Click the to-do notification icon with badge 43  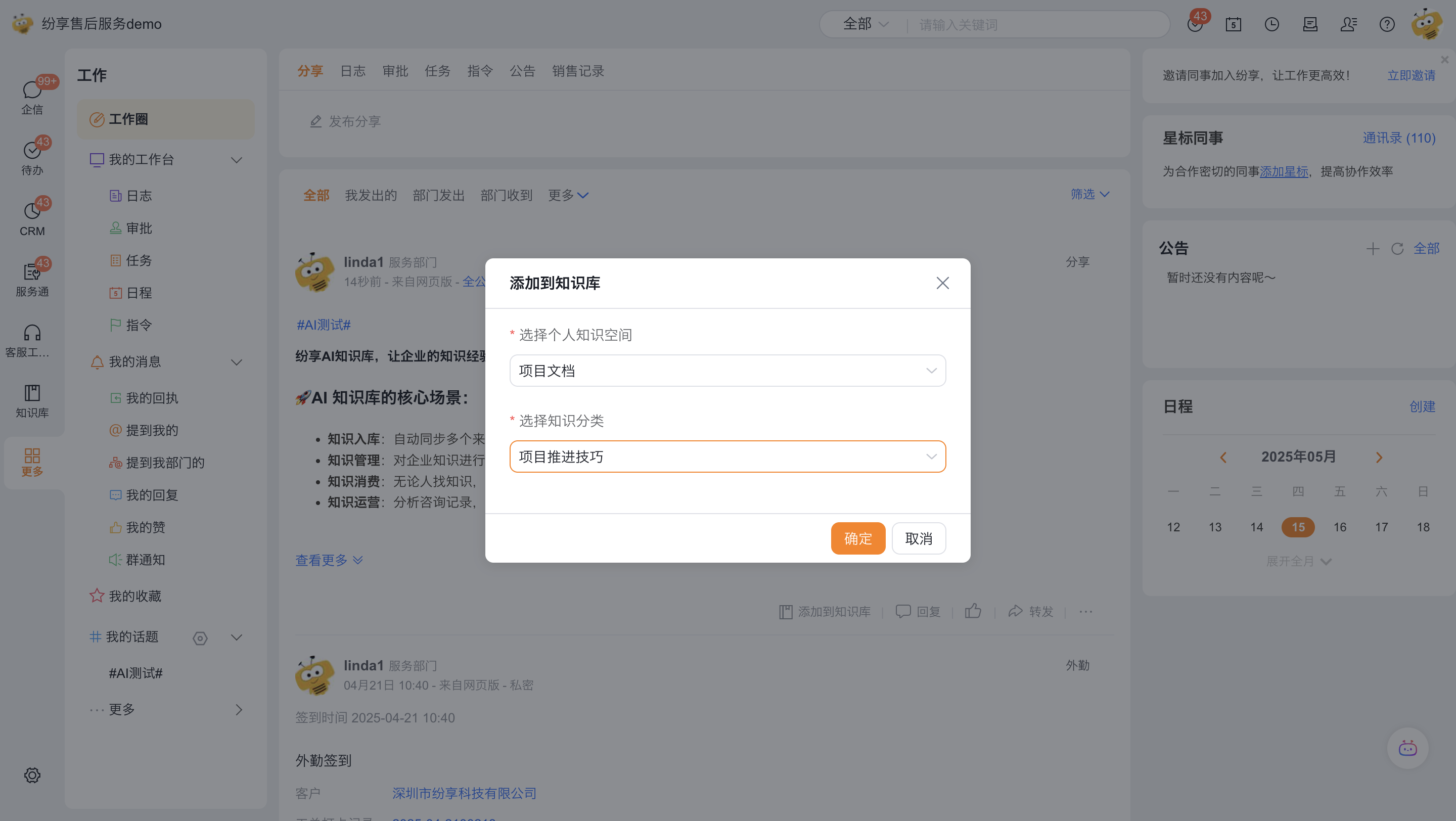1196,24
